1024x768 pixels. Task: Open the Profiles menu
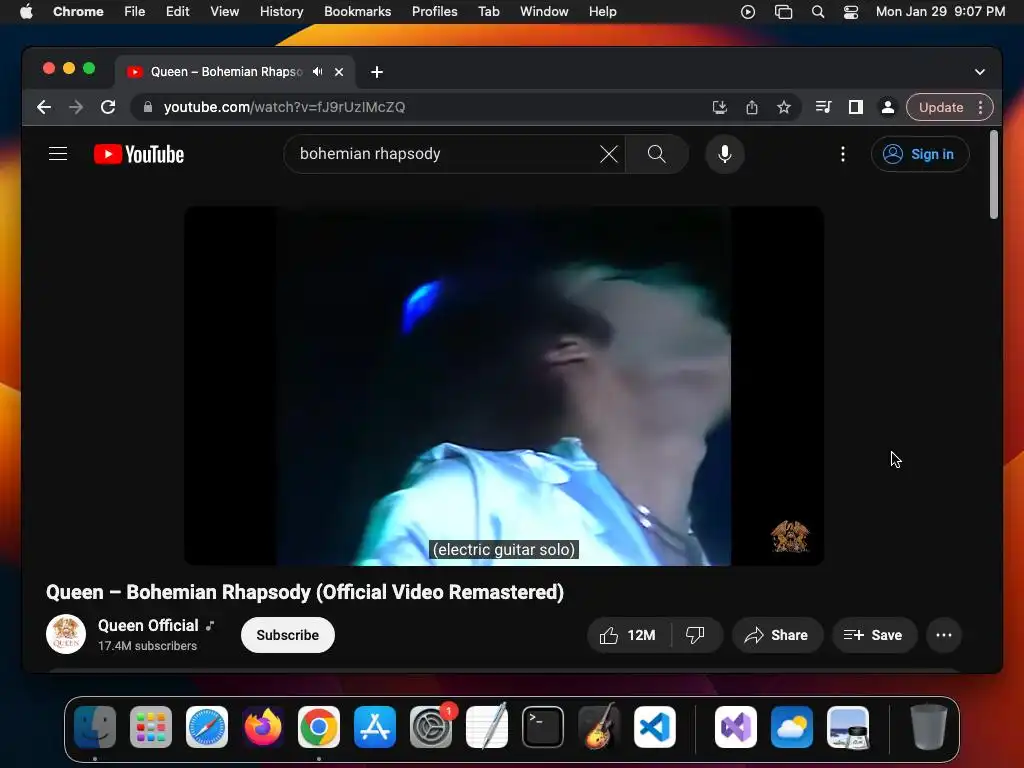(434, 12)
